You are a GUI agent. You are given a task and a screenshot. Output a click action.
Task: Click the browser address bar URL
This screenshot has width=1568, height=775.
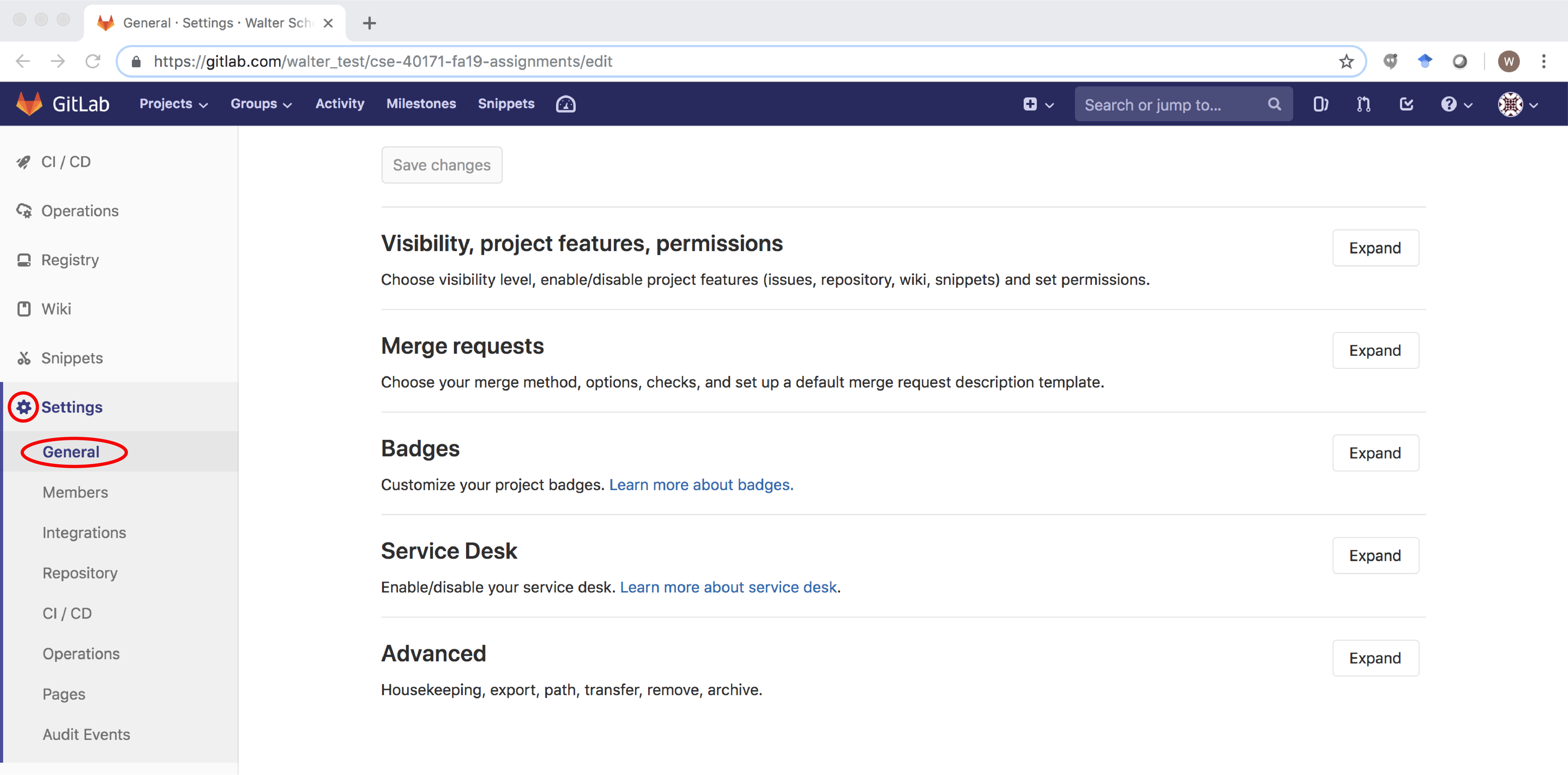383,62
